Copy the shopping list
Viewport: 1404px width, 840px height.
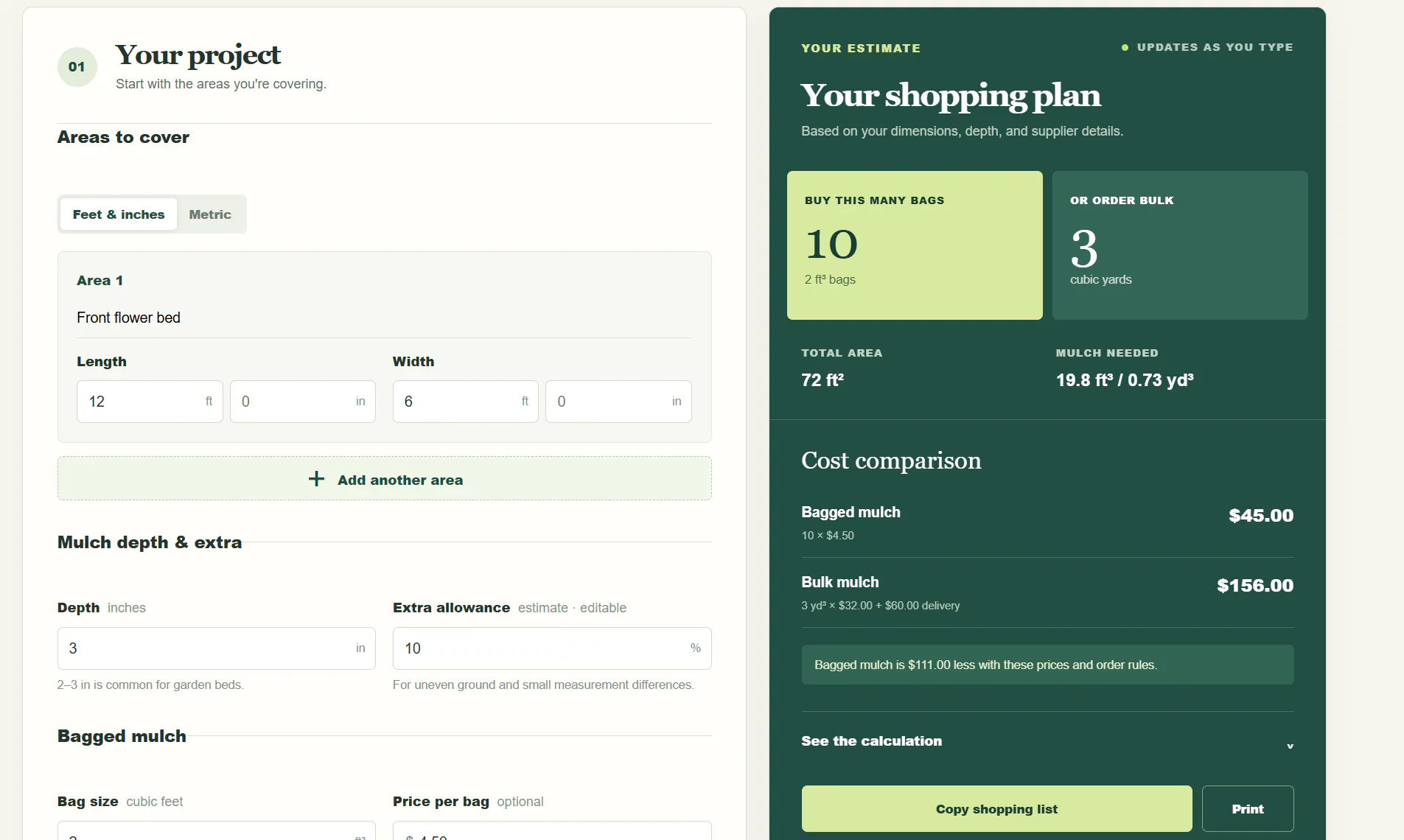[x=996, y=809]
